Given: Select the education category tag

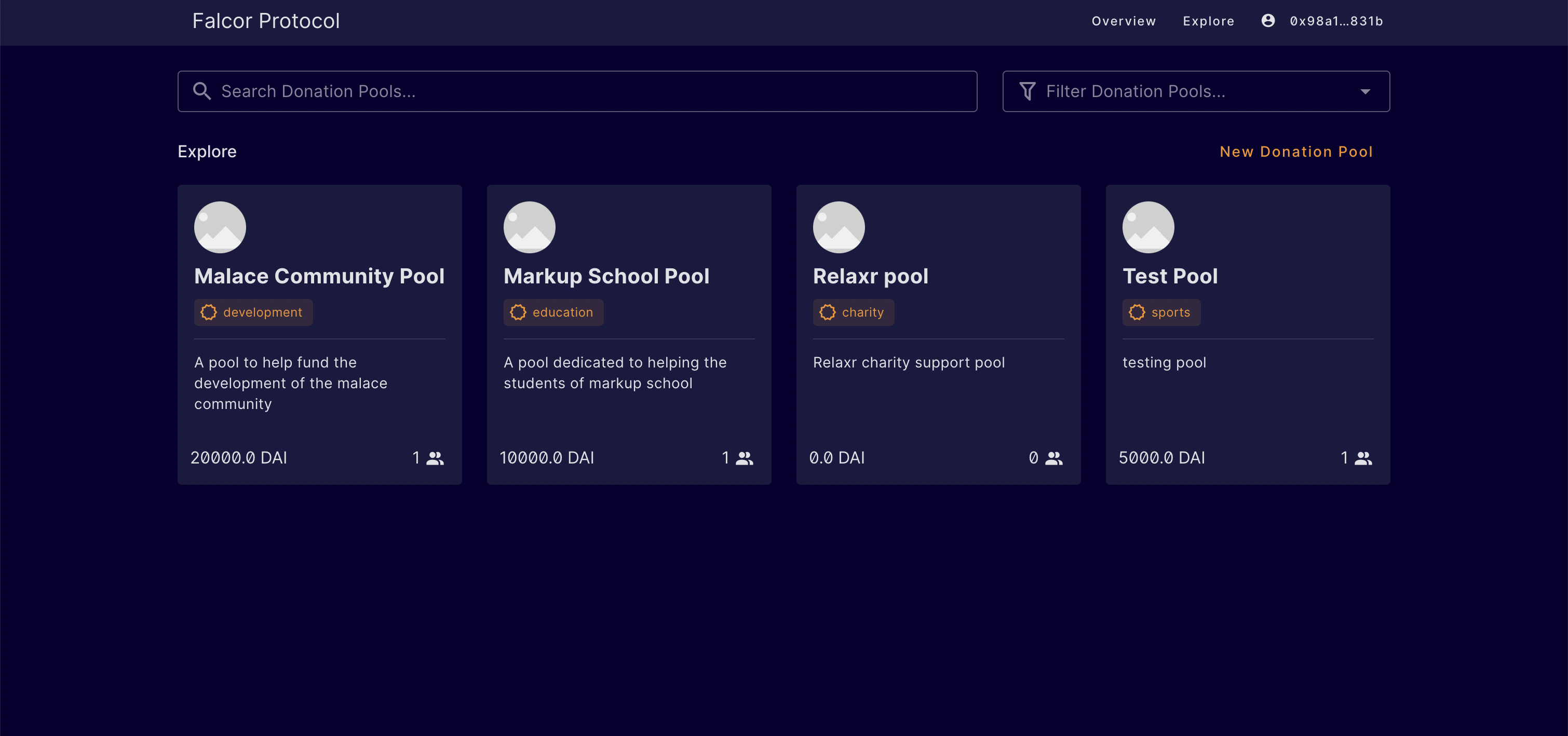Looking at the screenshot, I should tap(553, 312).
